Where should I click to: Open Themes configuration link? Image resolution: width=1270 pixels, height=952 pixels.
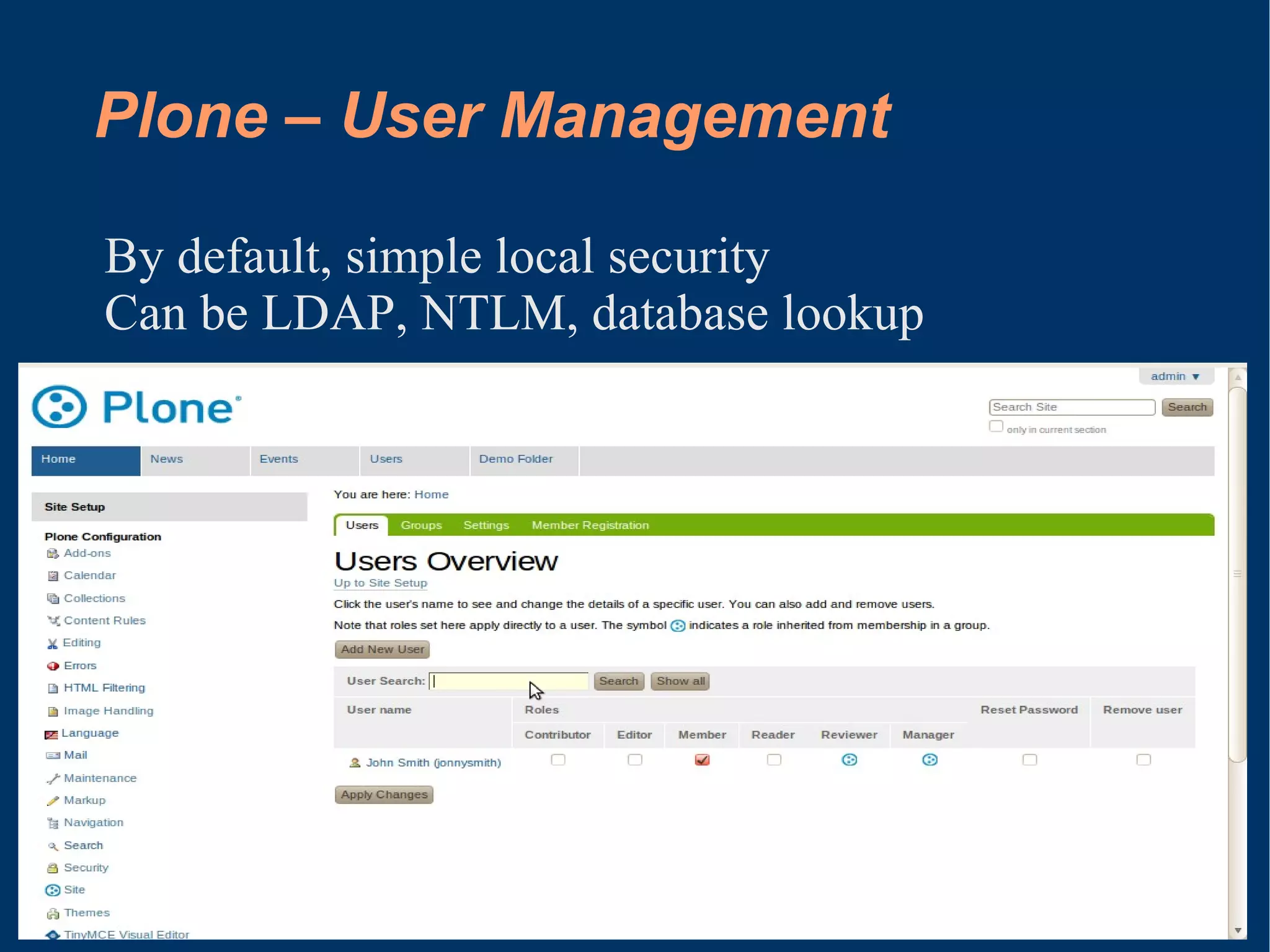(87, 913)
